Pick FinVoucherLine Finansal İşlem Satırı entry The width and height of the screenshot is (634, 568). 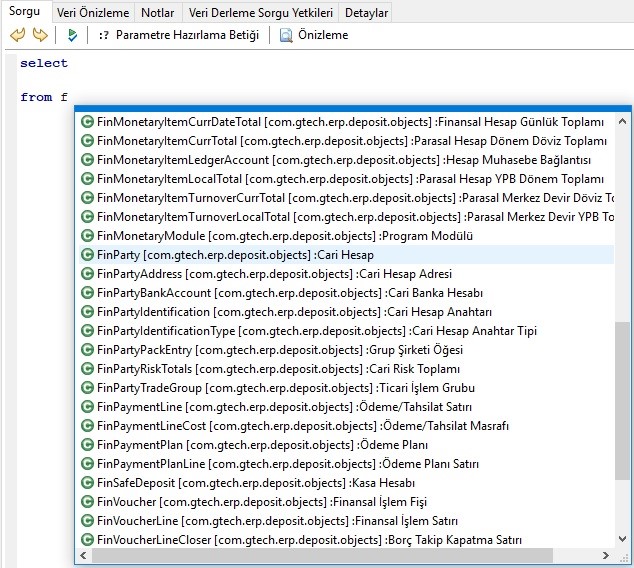tap(277, 521)
